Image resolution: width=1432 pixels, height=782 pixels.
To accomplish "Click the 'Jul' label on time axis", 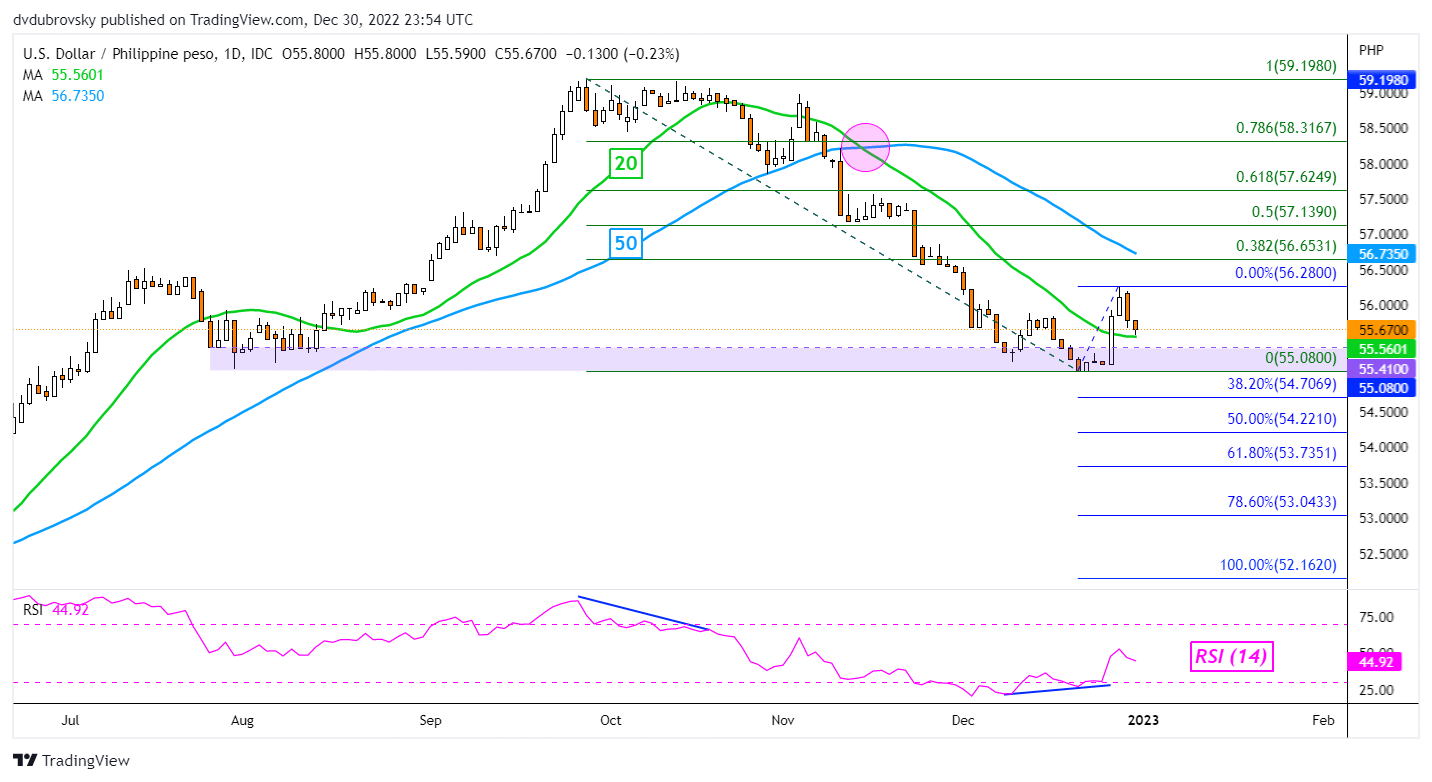I will point(71,720).
